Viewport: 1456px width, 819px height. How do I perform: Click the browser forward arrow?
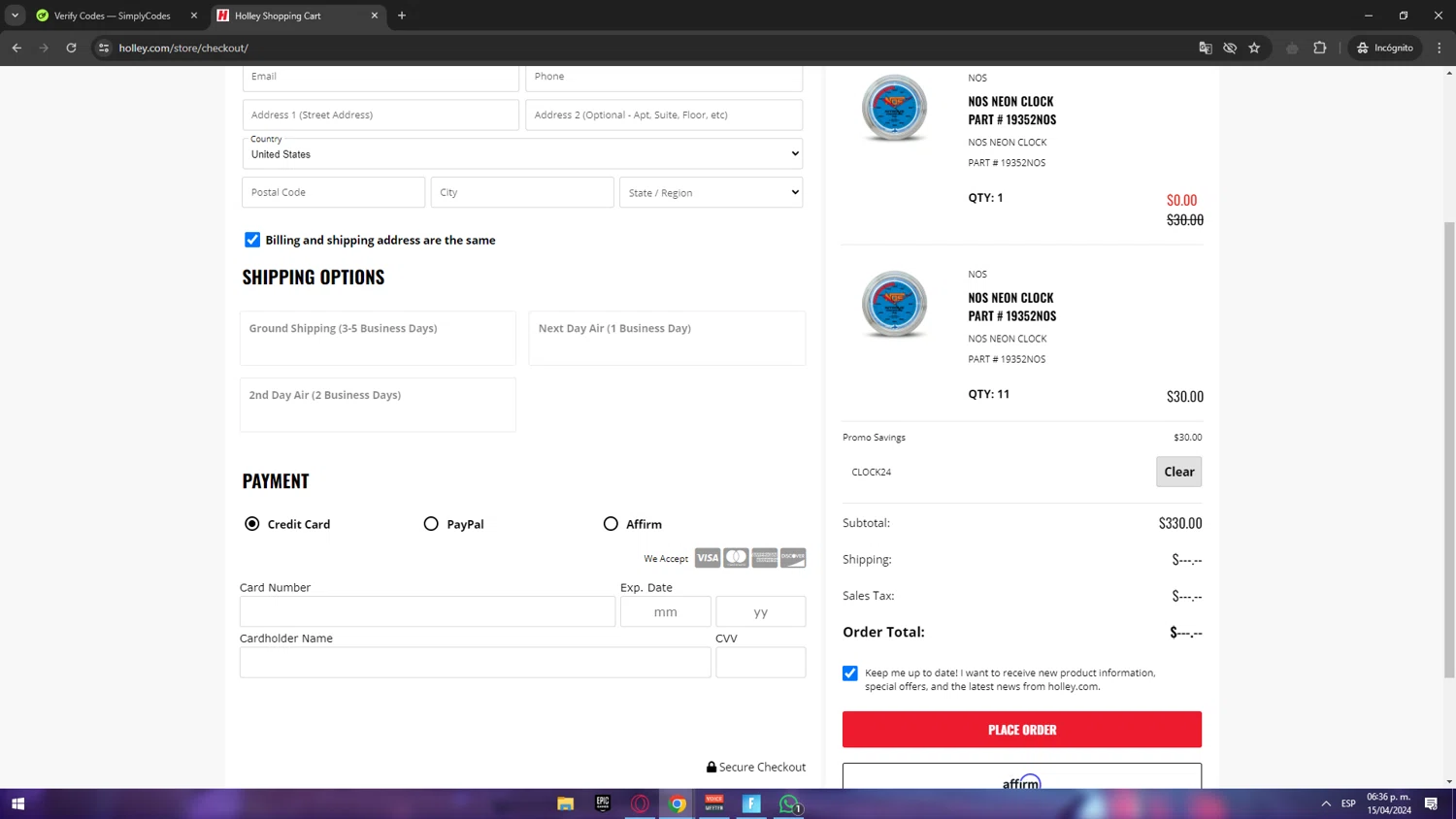coord(44,48)
